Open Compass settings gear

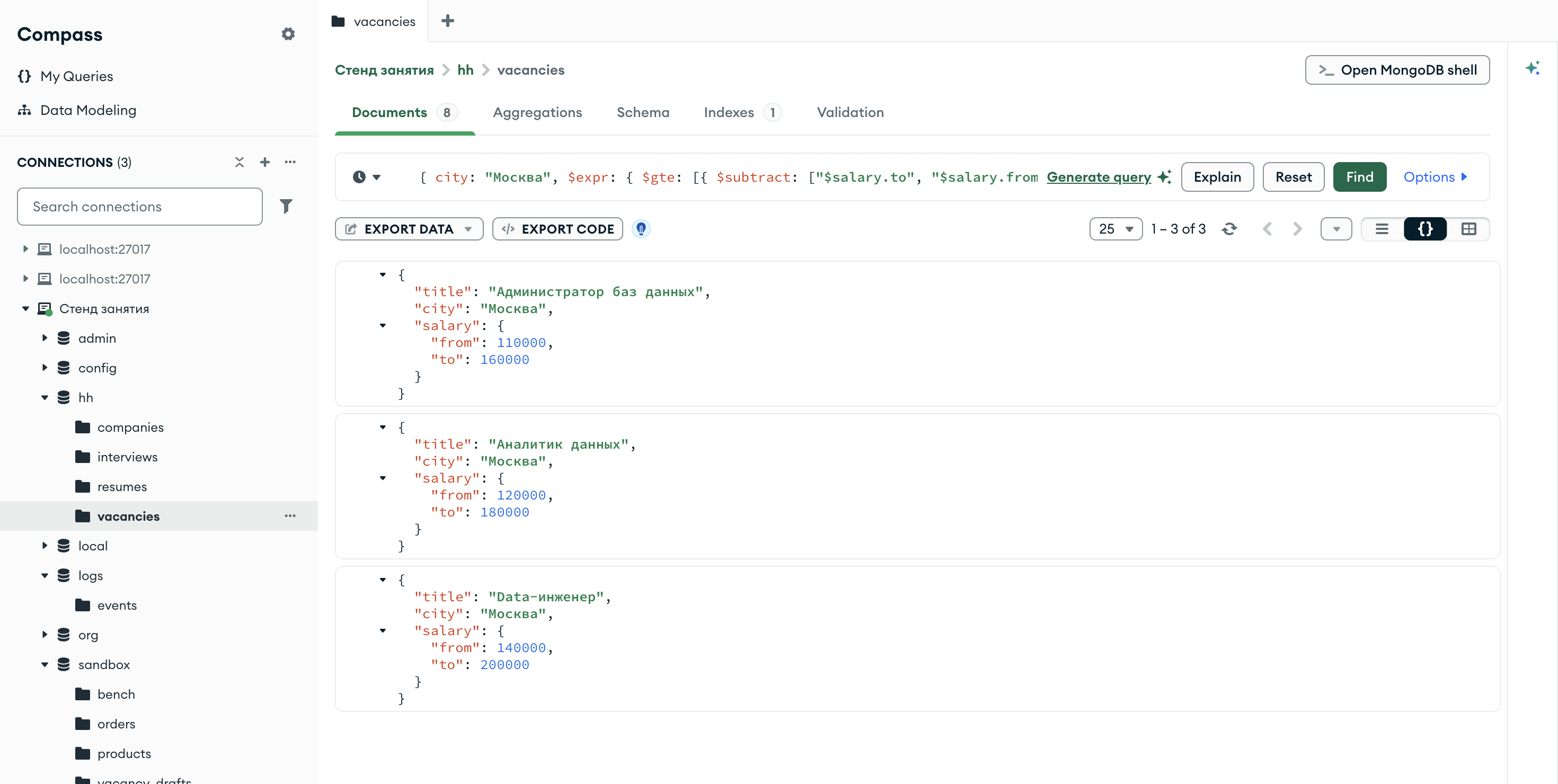[288, 34]
